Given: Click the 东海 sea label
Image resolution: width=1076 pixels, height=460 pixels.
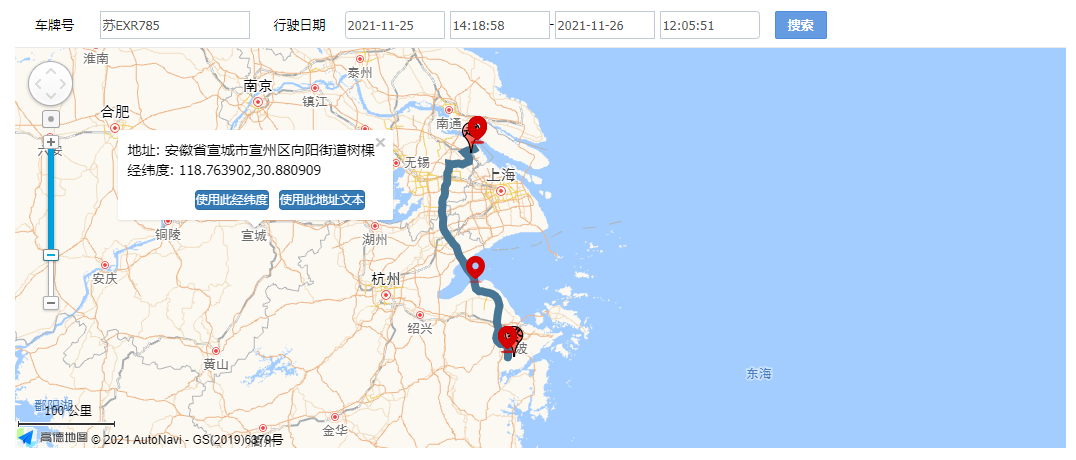Looking at the screenshot, I should pos(759,373).
